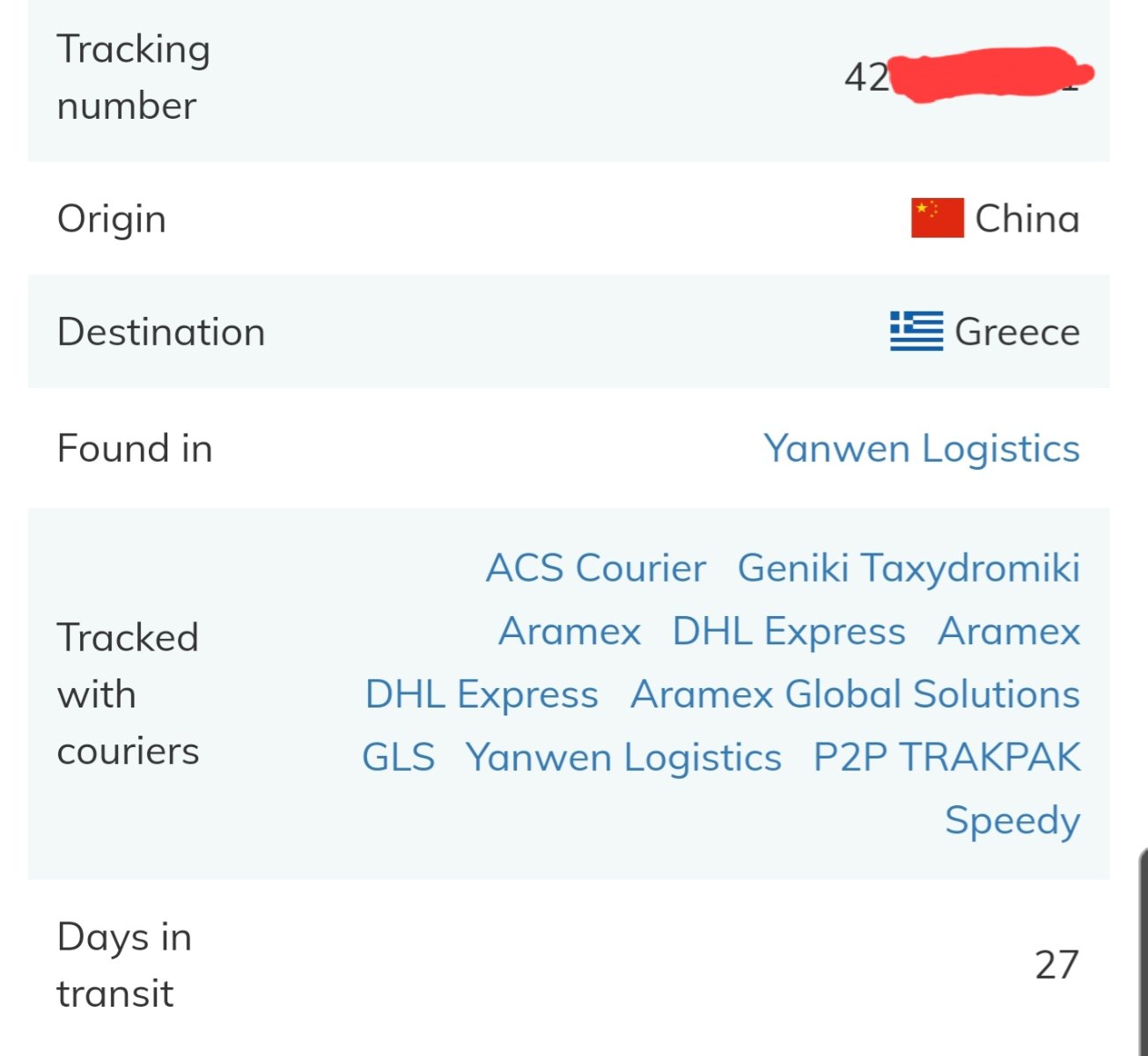The height and width of the screenshot is (1056, 1148).
Task: Click the China flag icon
Action: tap(937, 217)
